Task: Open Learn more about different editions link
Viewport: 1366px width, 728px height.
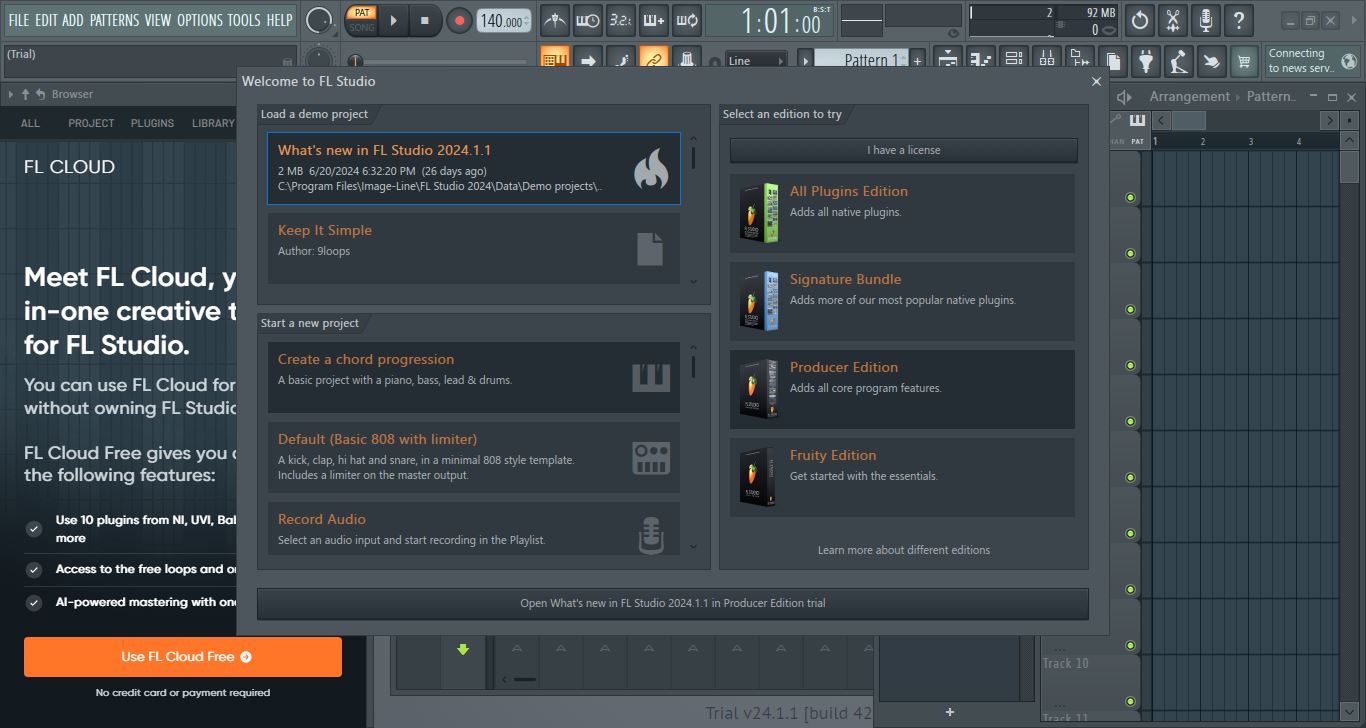Action: coord(904,550)
